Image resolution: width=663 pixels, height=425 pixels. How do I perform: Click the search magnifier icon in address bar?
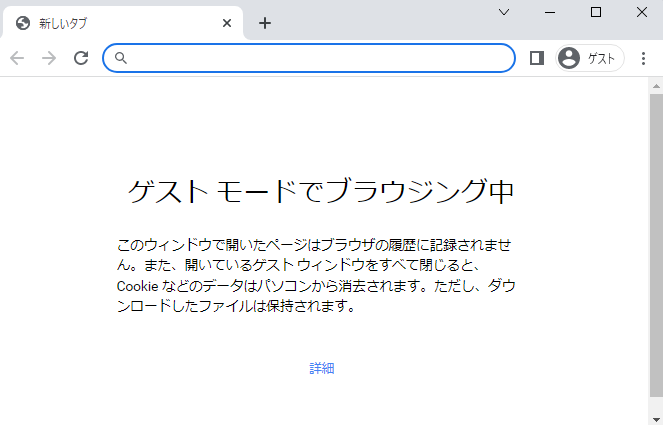pyautogui.click(x=121, y=58)
